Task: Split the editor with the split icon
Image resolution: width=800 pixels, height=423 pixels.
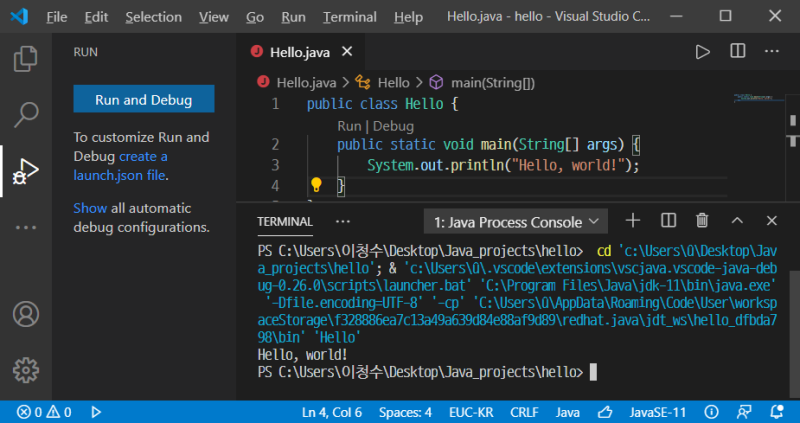Action: (737, 51)
